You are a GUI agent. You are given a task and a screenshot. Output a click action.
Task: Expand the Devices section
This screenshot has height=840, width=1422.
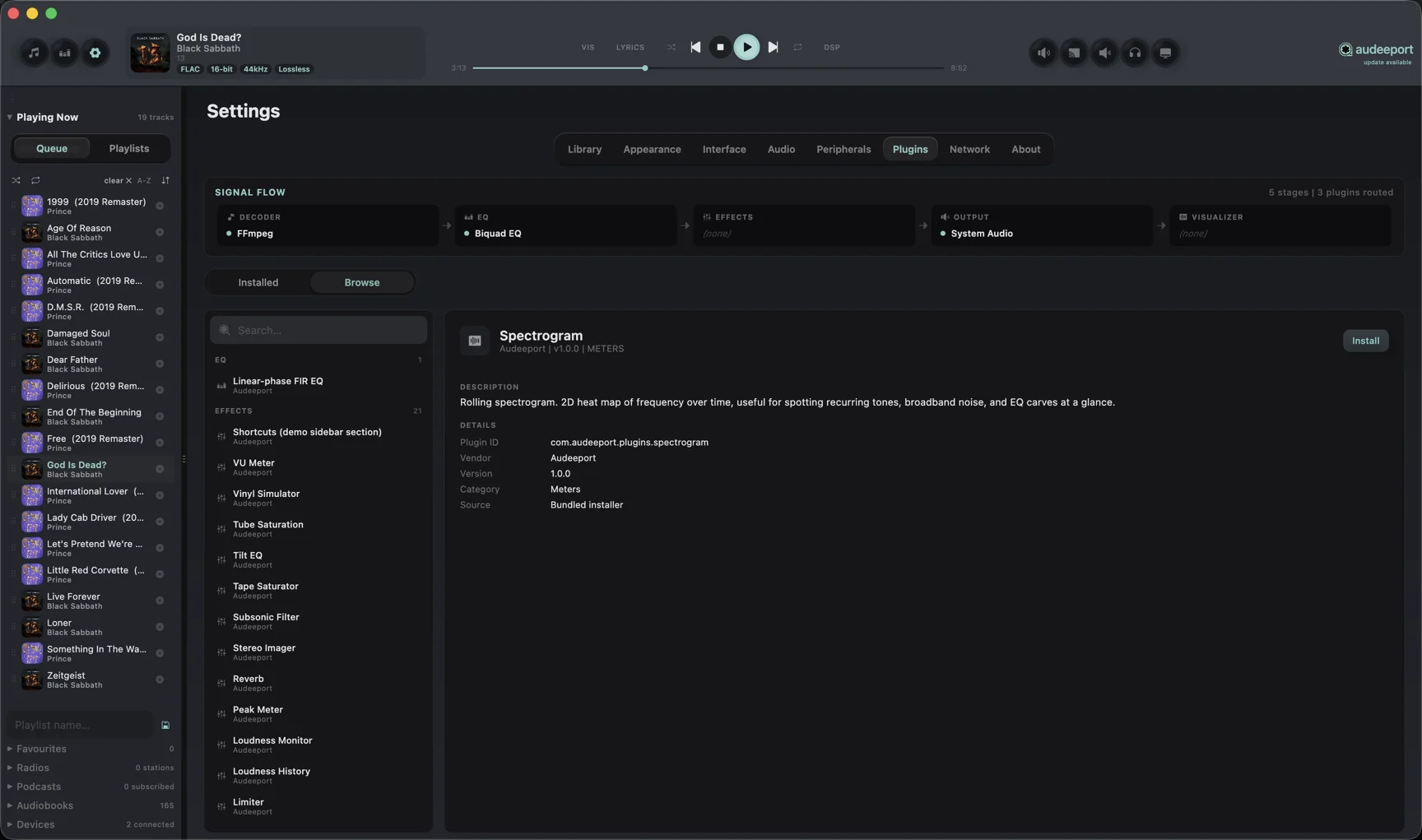(x=9, y=824)
